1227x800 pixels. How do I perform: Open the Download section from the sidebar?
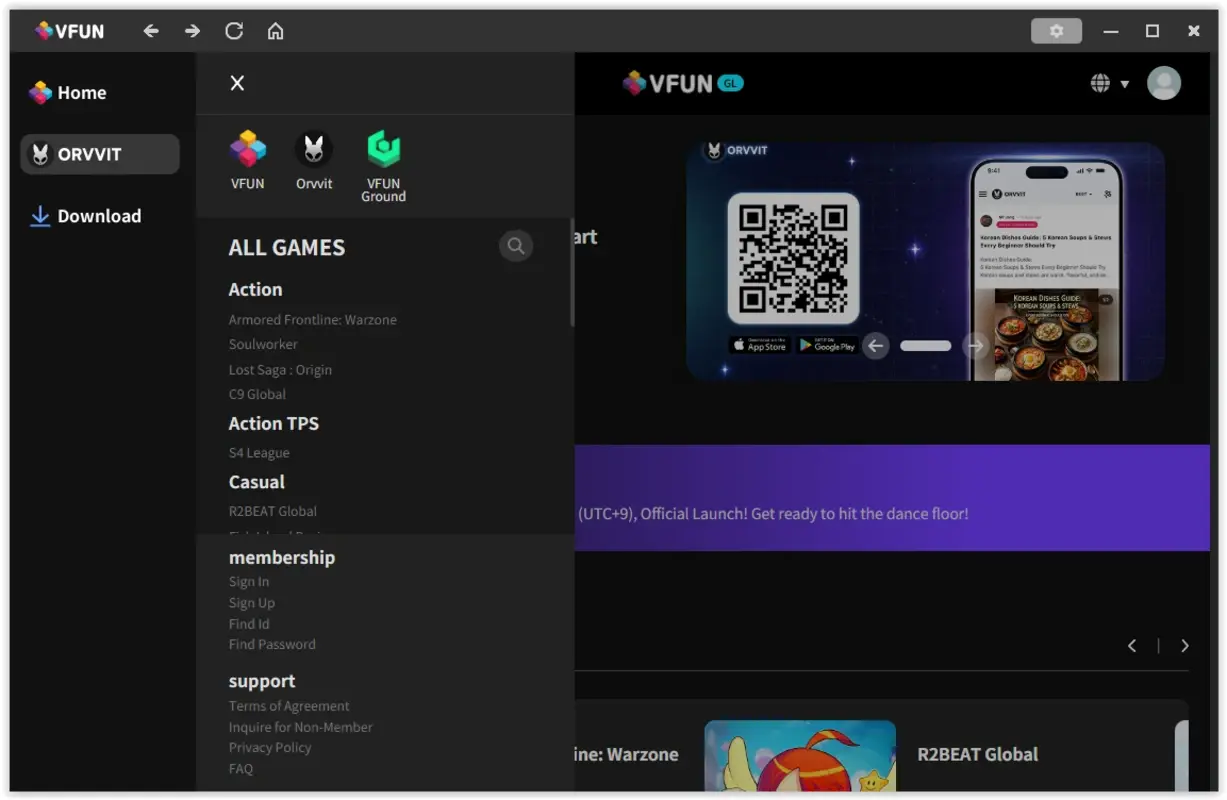tap(97, 216)
